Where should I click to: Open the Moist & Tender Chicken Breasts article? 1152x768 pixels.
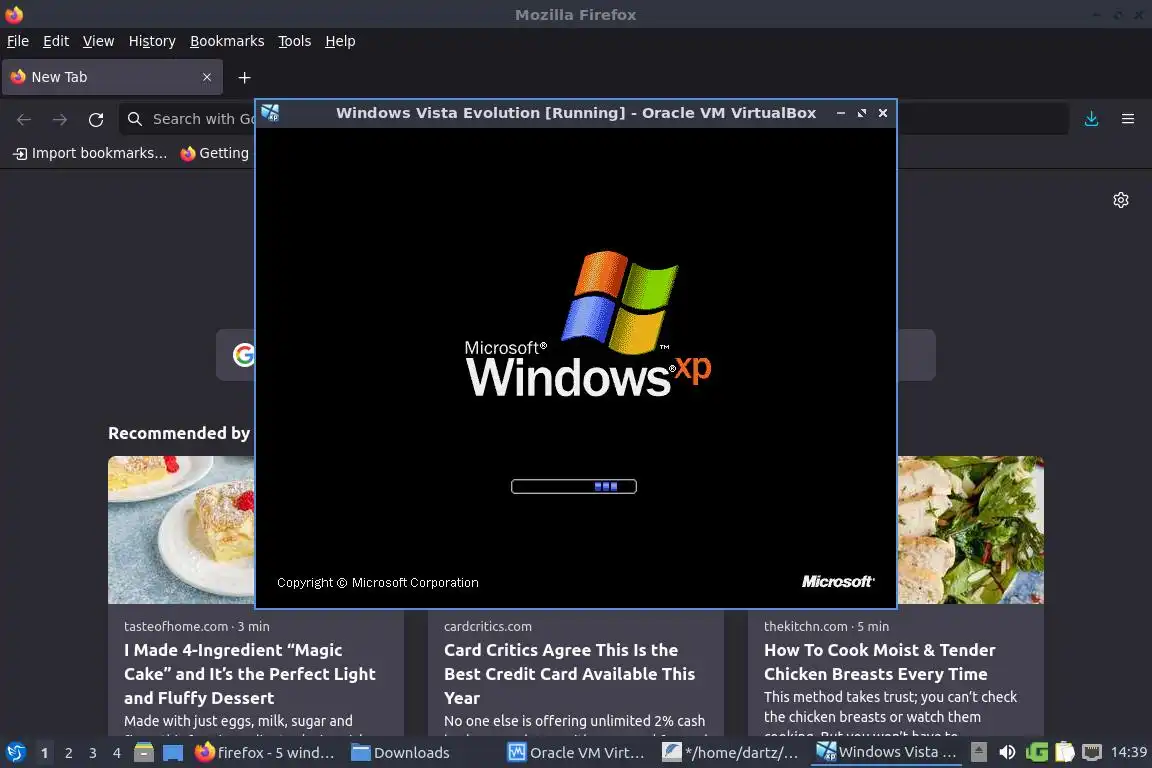[879, 662]
